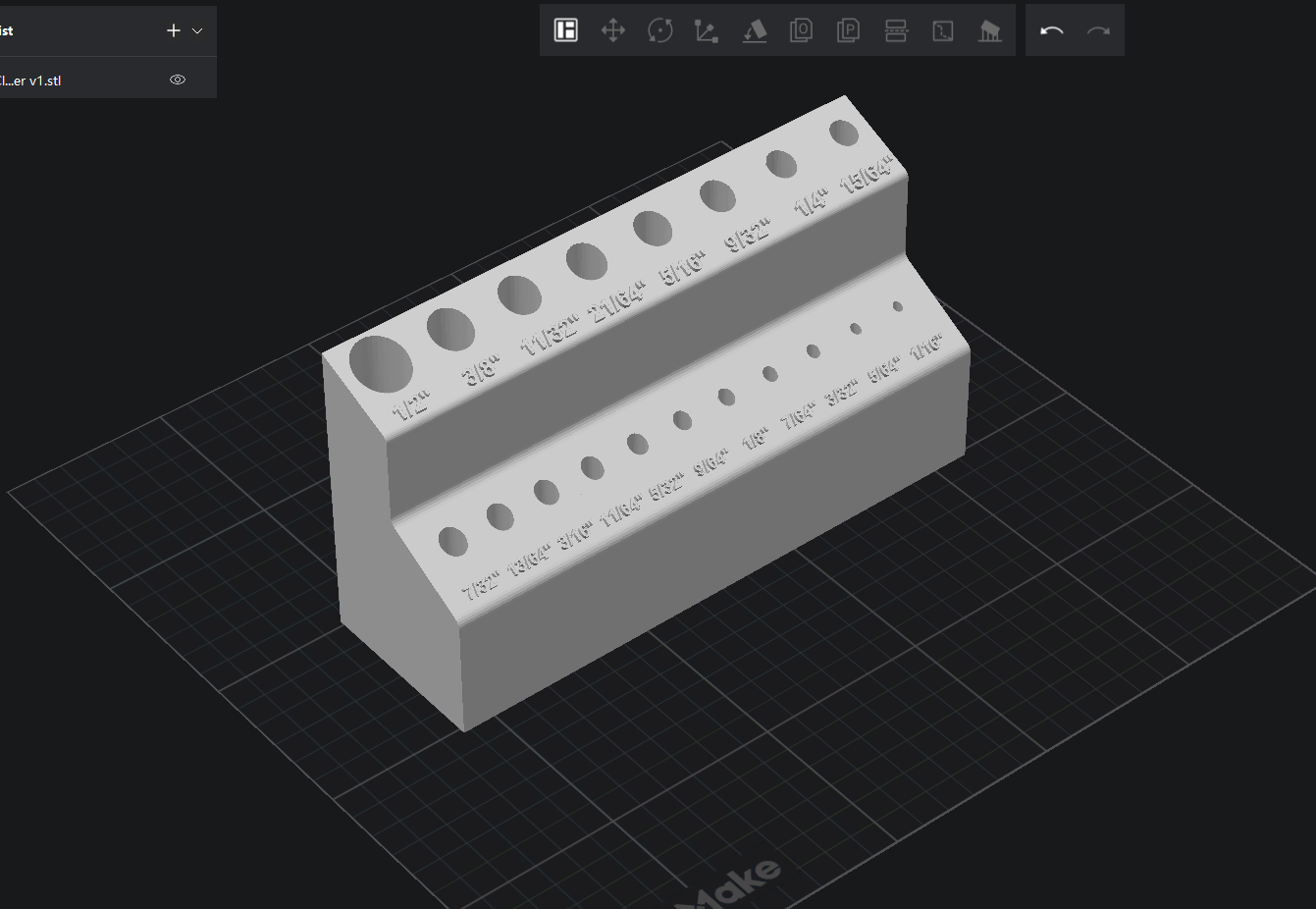Screen dimensions: 1316x909
Task: Add a model with the plus button
Action: click(x=174, y=30)
